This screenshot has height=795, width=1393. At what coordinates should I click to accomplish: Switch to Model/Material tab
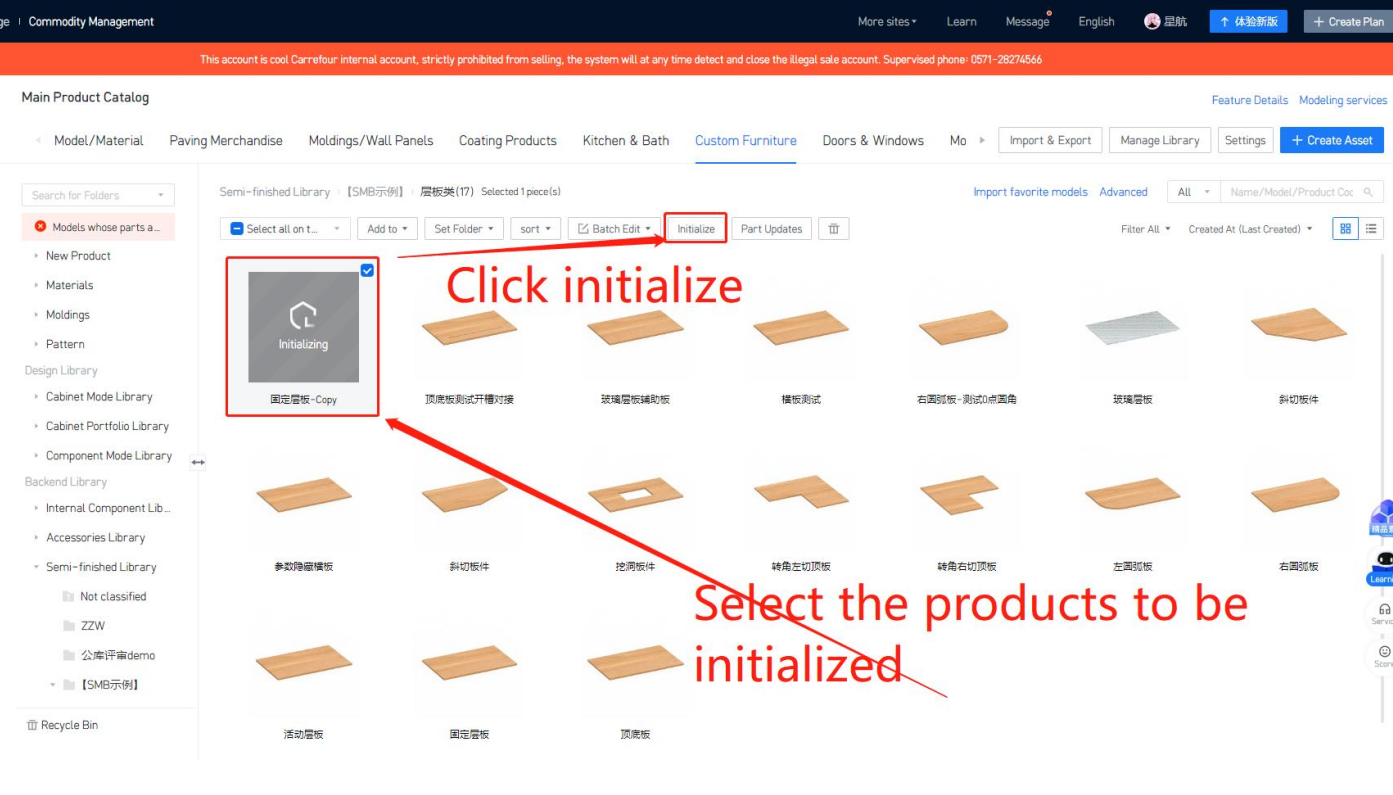coord(98,141)
